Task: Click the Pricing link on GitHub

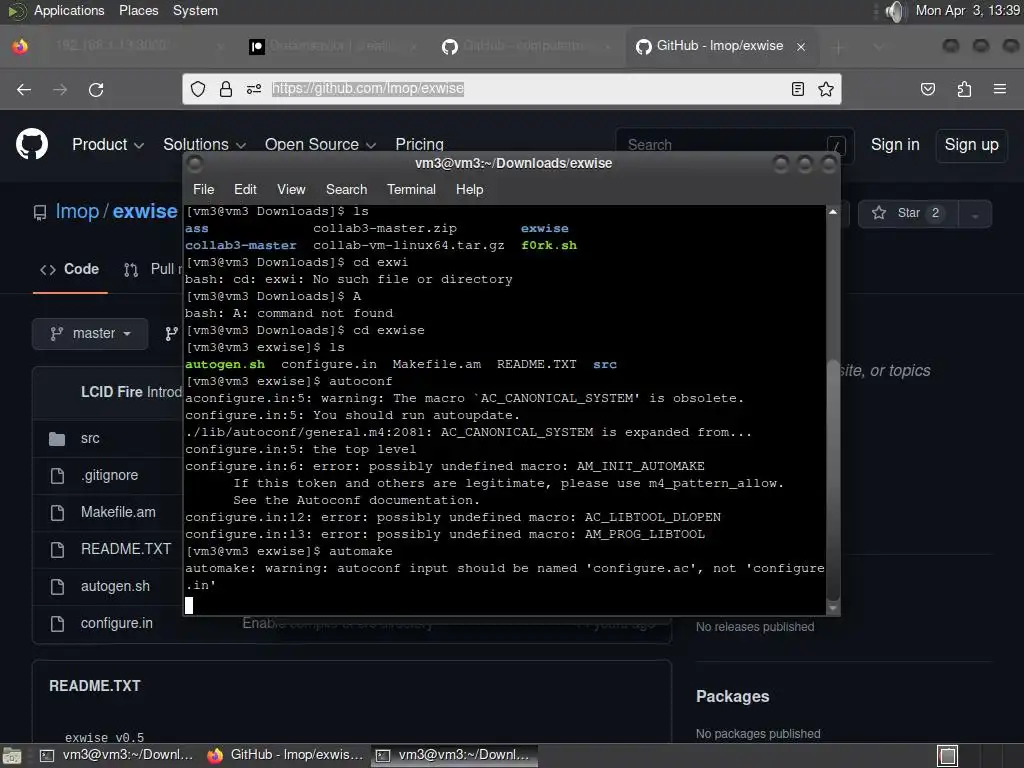Action: 419,144
